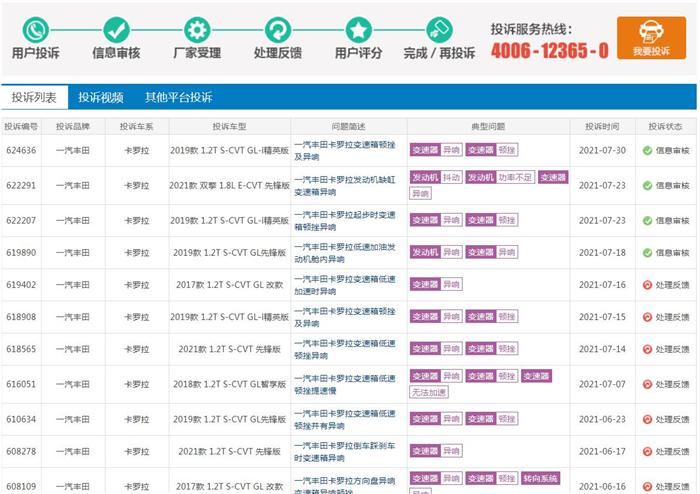
Task: Click complaint number 624636
Action: click(x=21, y=150)
